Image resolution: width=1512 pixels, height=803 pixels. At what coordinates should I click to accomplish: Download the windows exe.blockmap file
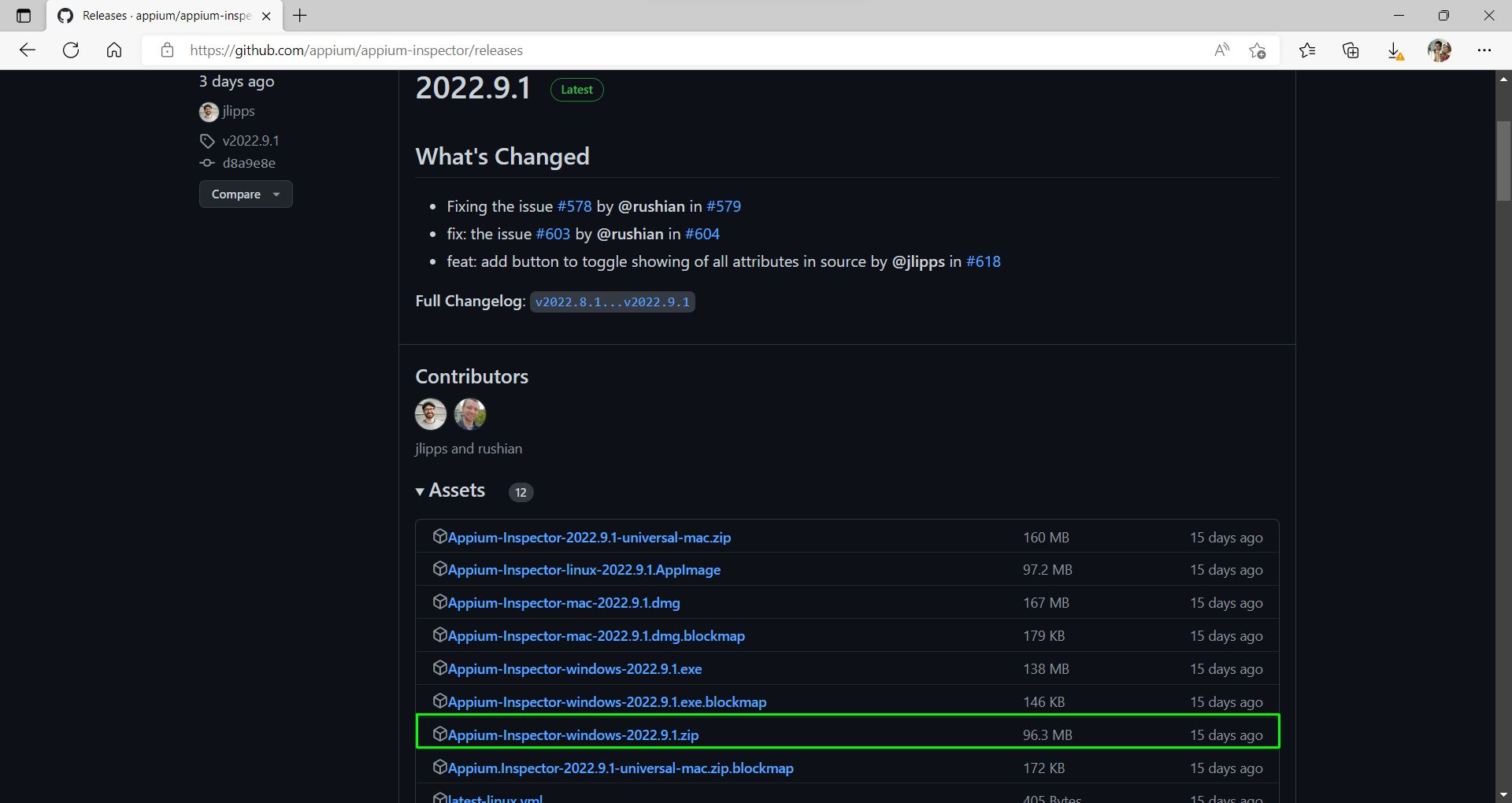point(607,702)
